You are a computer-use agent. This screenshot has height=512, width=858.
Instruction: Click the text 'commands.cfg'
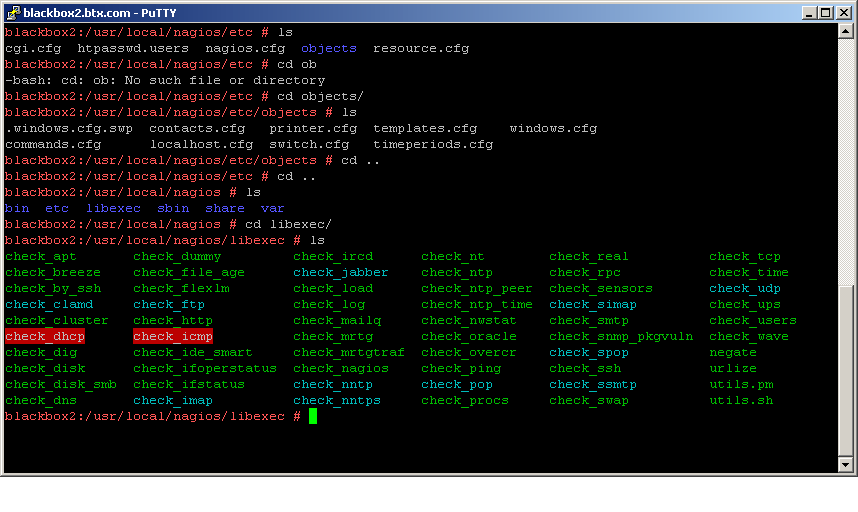(53, 144)
